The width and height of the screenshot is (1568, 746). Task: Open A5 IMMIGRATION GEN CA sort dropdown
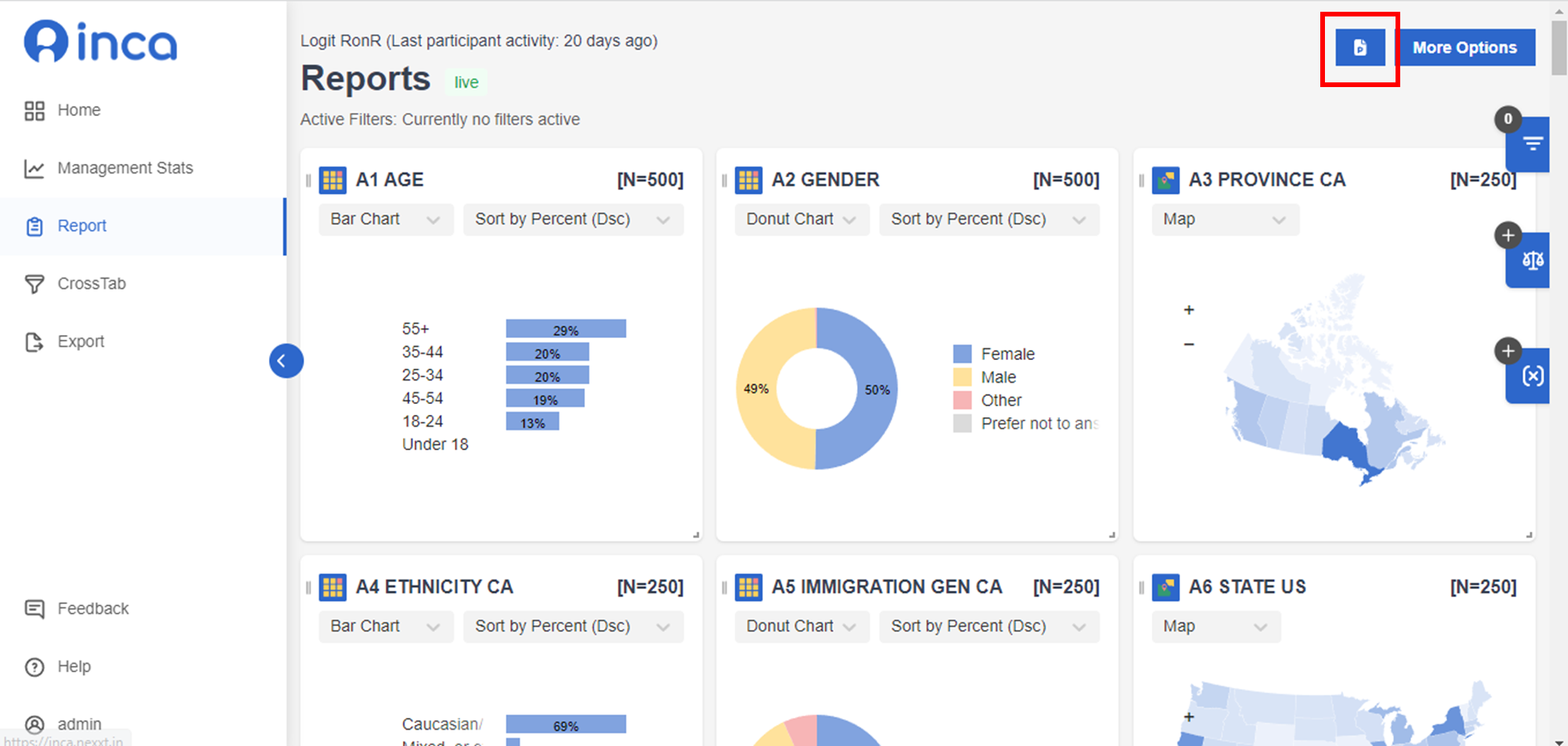click(x=989, y=627)
